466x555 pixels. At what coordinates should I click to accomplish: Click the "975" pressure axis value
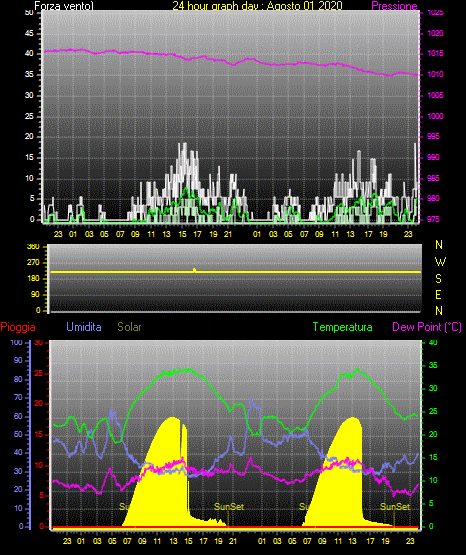tap(433, 219)
